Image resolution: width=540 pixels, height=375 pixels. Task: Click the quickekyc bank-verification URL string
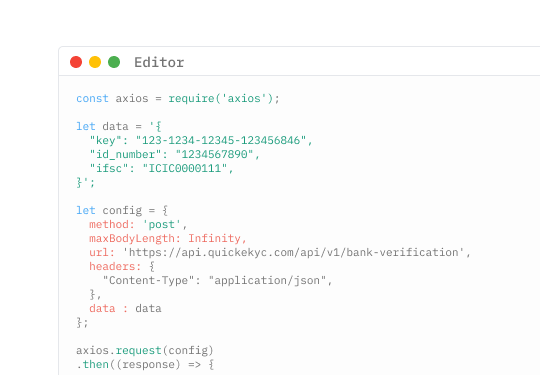pyautogui.click(x=294, y=252)
